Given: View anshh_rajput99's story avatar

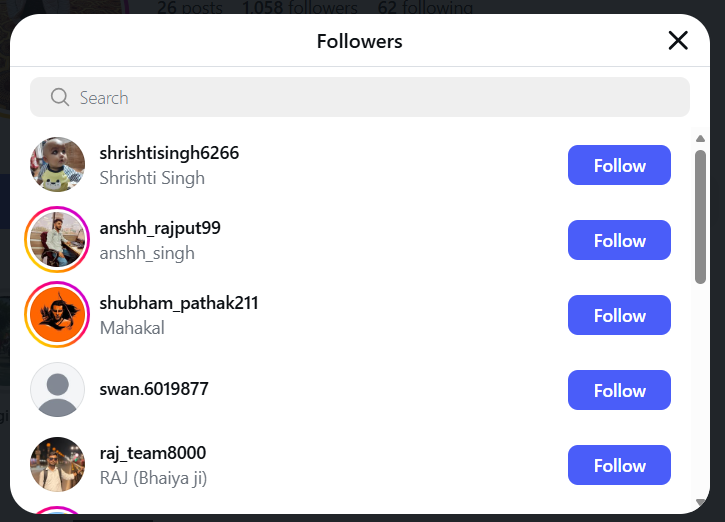Looking at the screenshot, I should point(57,240).
